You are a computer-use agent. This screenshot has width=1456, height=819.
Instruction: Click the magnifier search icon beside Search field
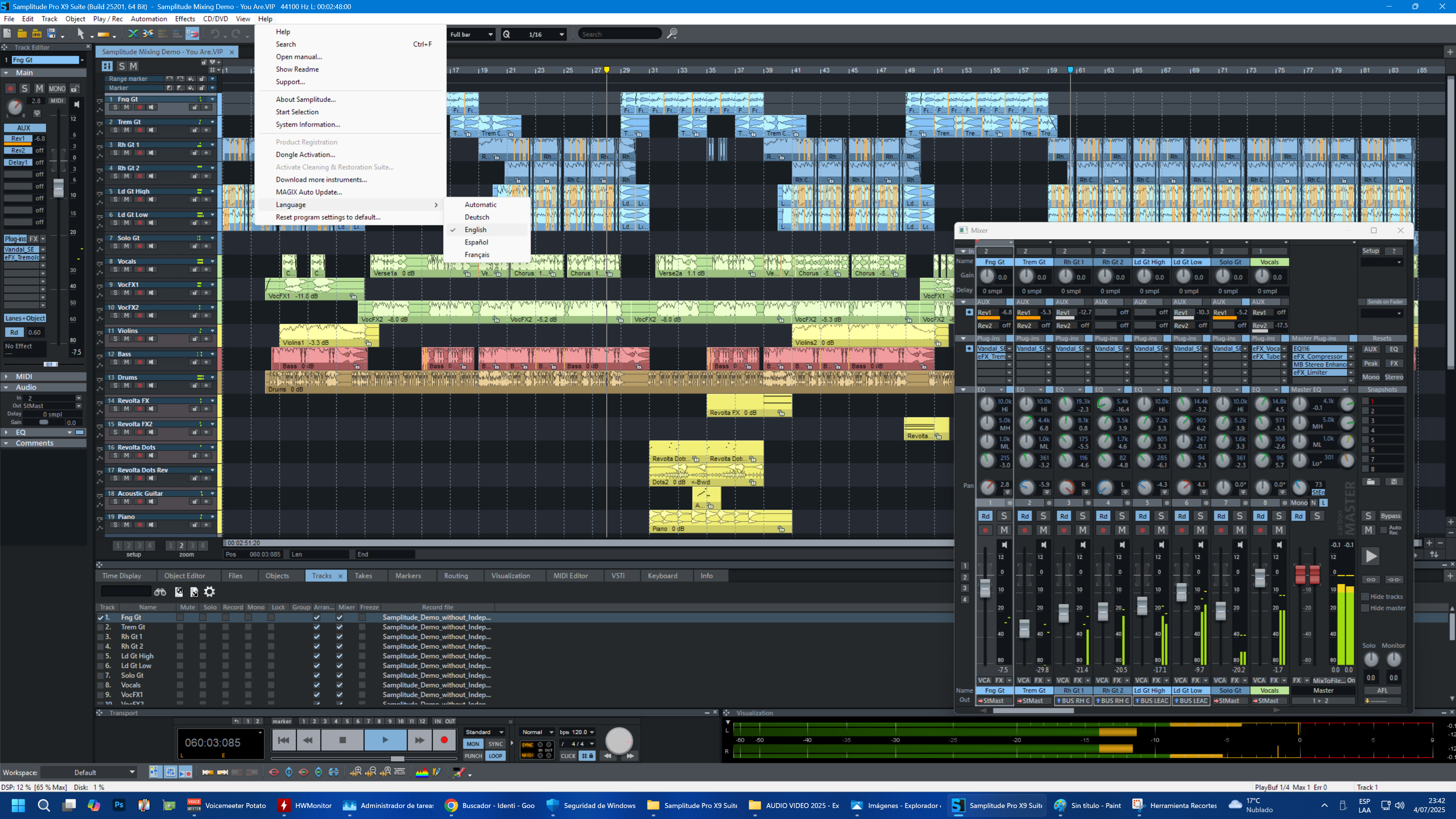(x=672, y=34)
